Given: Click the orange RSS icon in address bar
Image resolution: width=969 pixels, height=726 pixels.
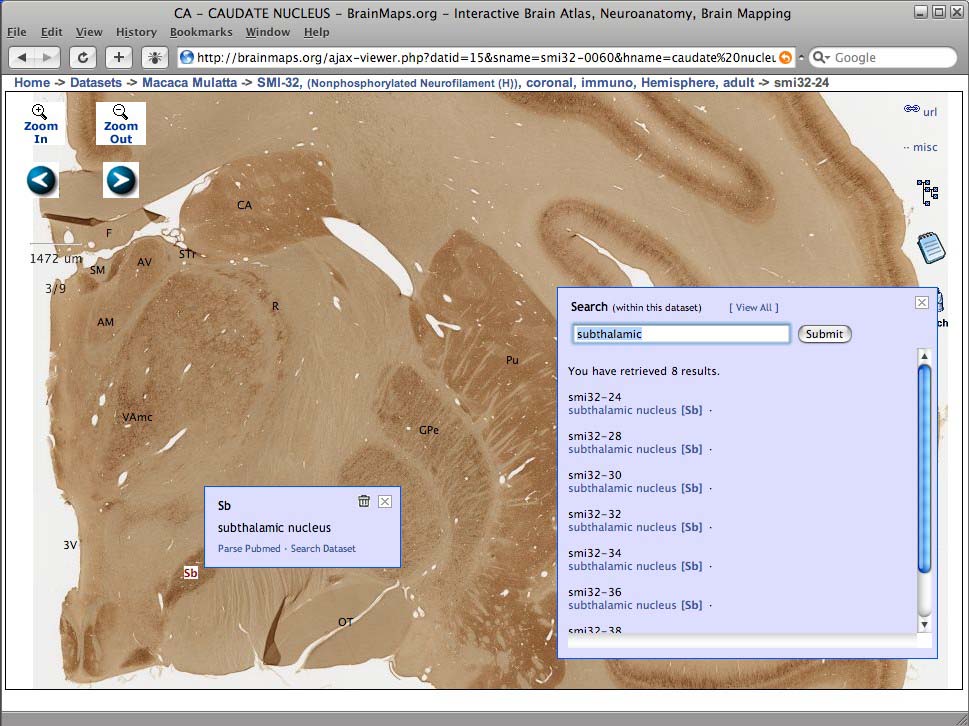Looking at the screenshot, I should click(x=785, y=57).
